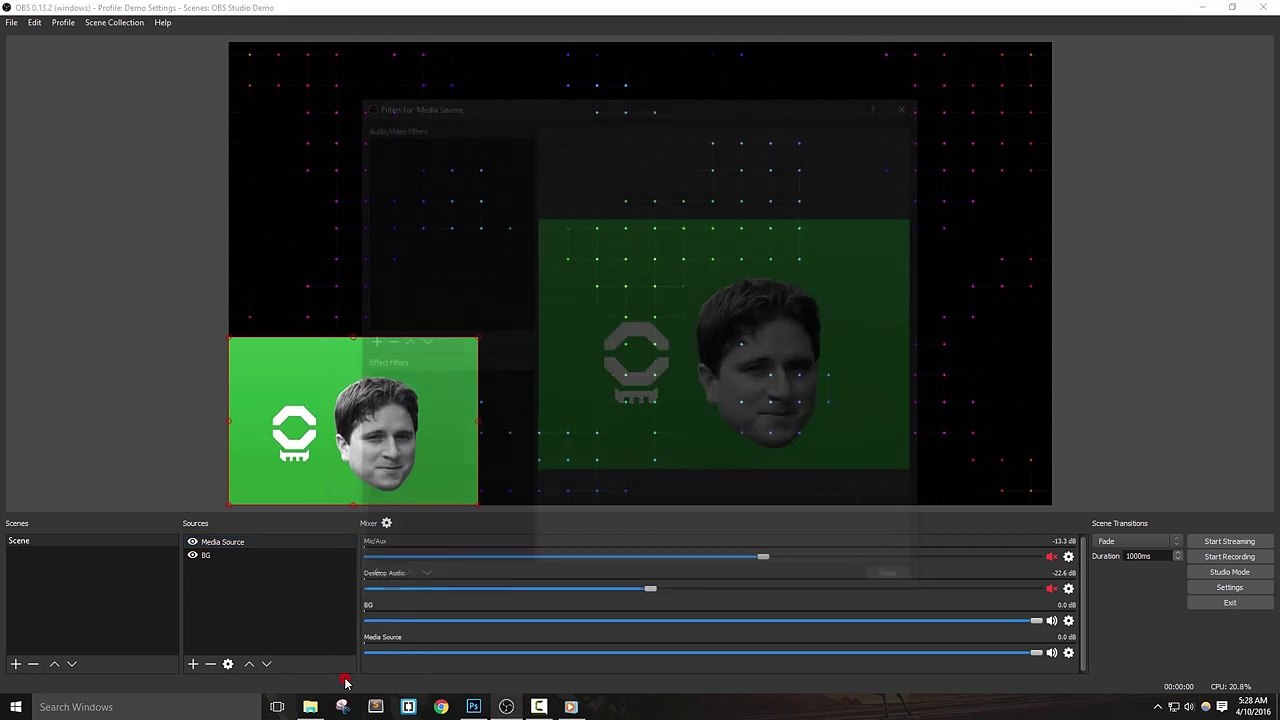Click Start Recording button

coord(1229,557)
